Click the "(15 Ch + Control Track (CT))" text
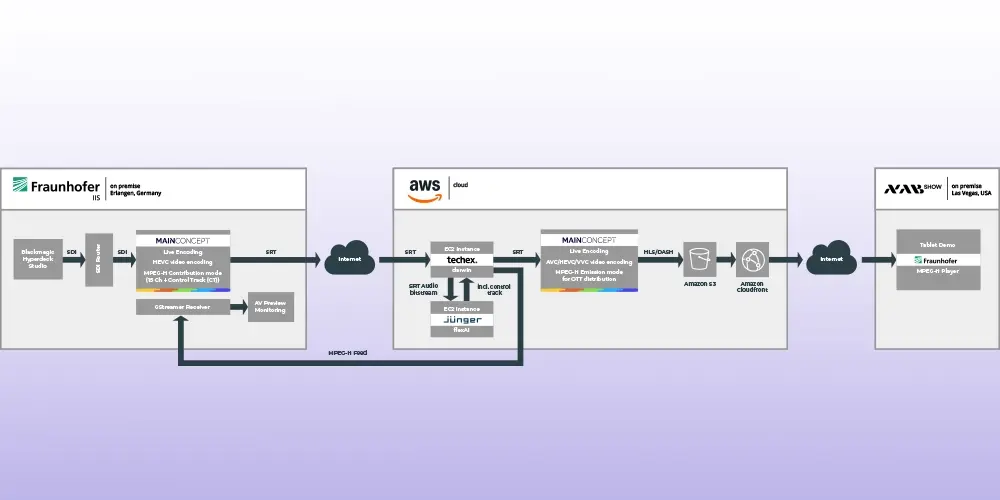 pos(182,280)
